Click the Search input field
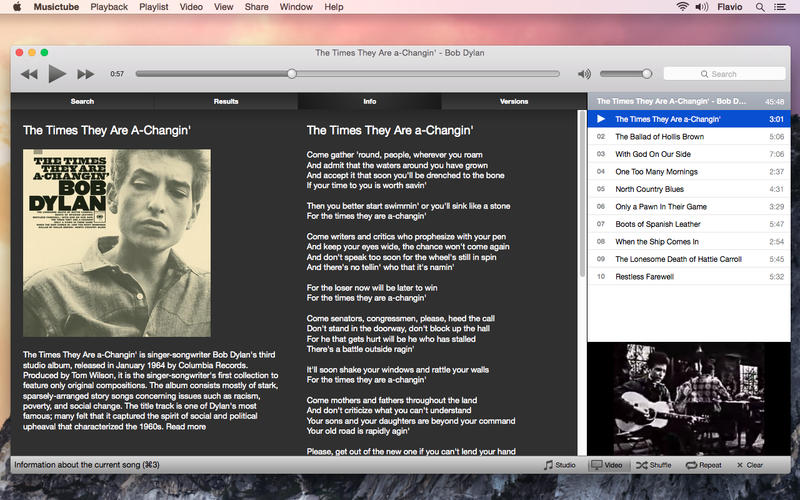 tap(725, 74)
